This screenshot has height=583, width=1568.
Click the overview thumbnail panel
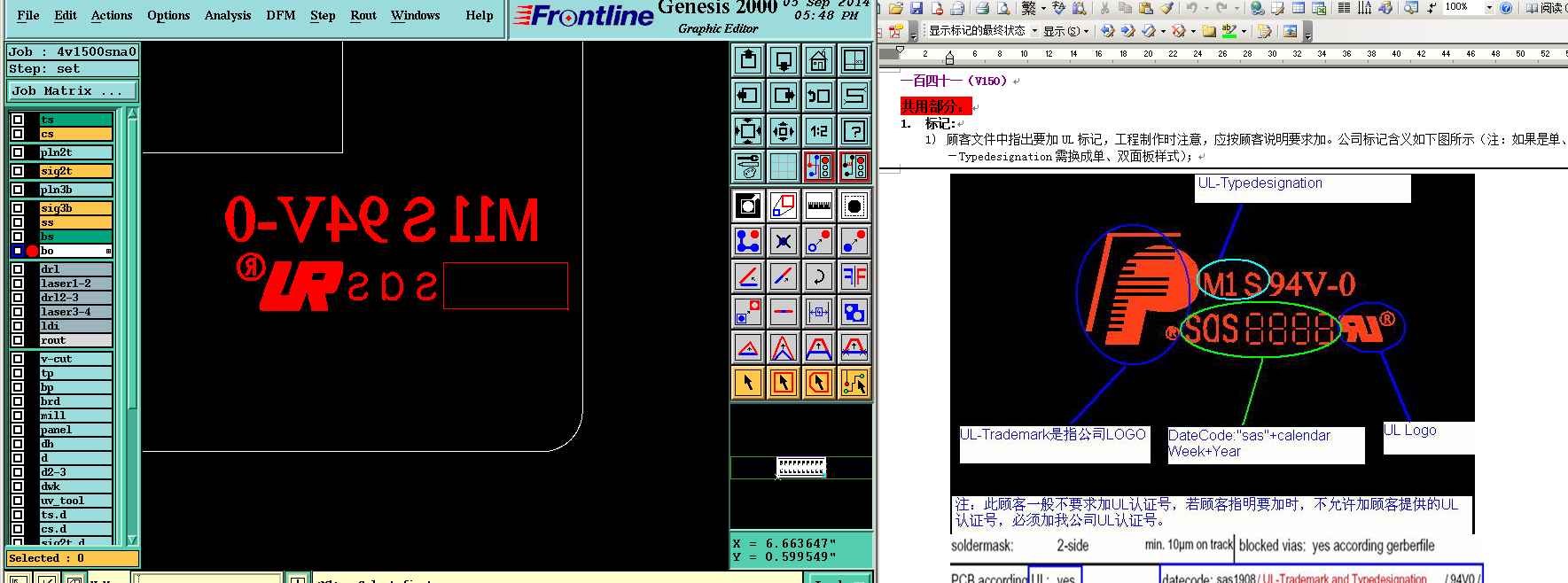point(800,467)
